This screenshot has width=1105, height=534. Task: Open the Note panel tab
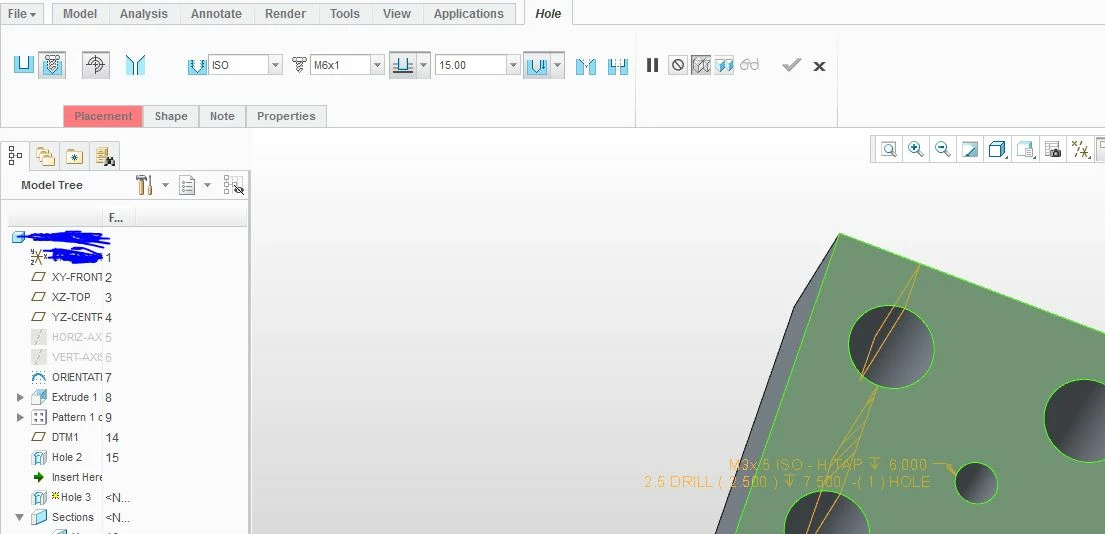click(222, 116)
